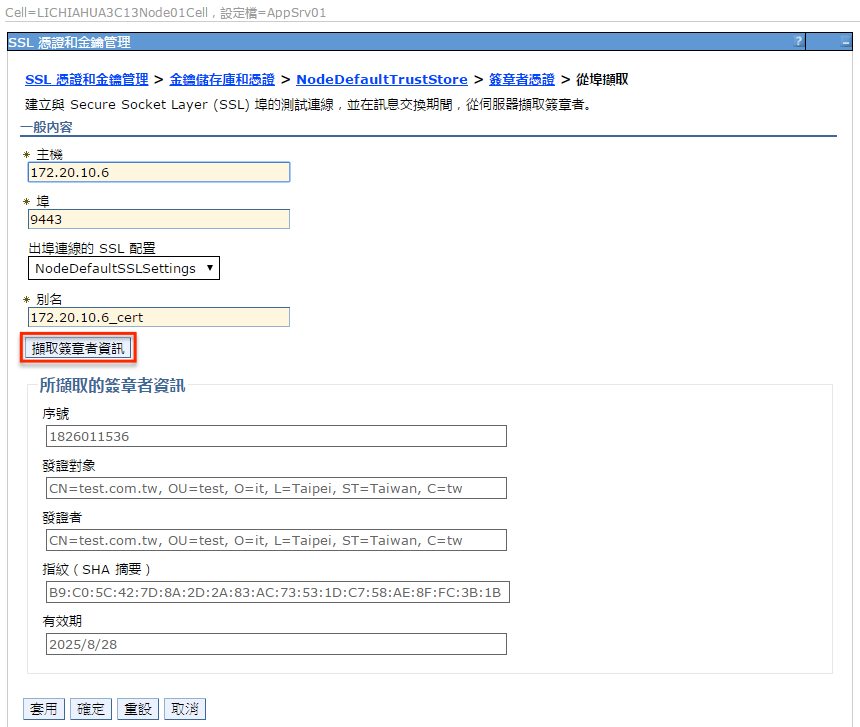Collapse the SSL panel with minimize icon
This screenshot has height=727, width=860.
(845, 42)
